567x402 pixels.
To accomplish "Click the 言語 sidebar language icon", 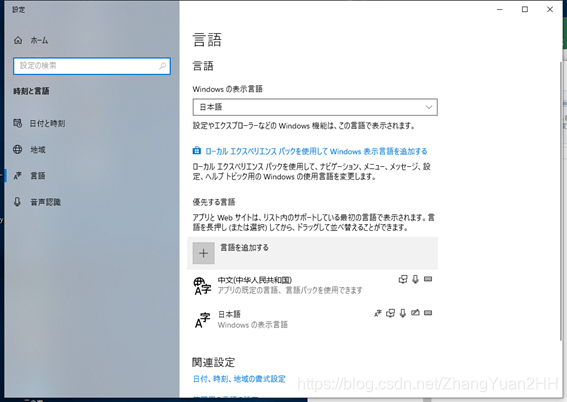I will click(18, 176).
